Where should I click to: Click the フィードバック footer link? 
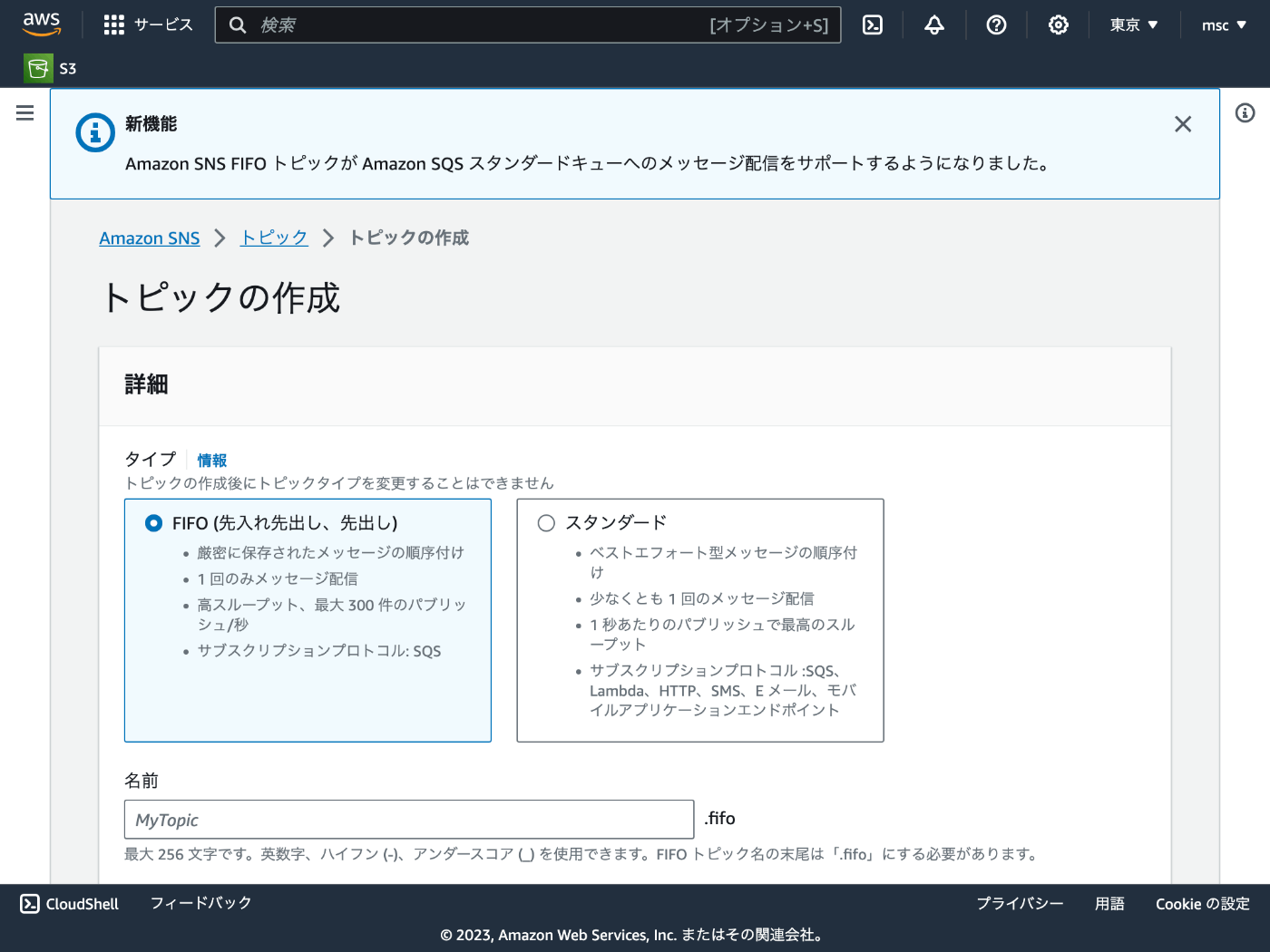coord(201,903)
